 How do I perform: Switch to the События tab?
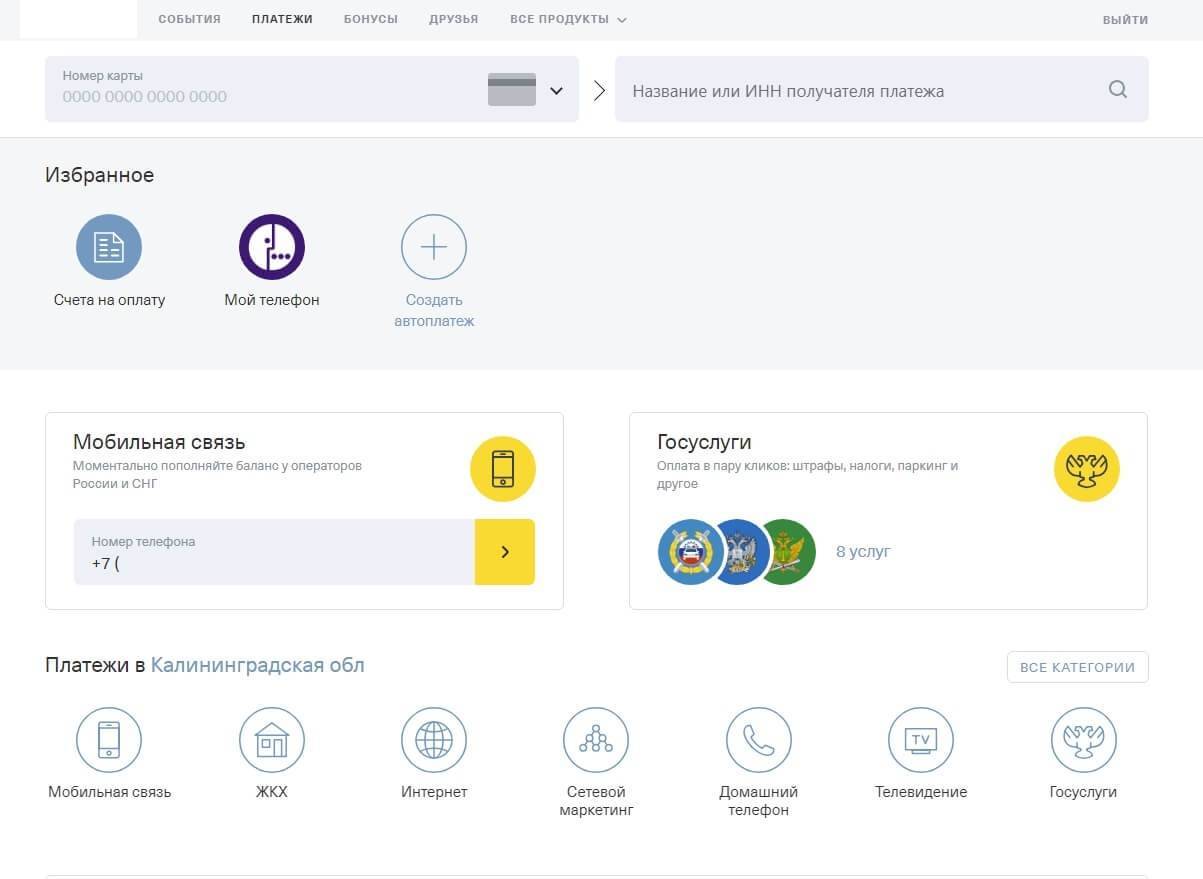[x=189, y=19]
